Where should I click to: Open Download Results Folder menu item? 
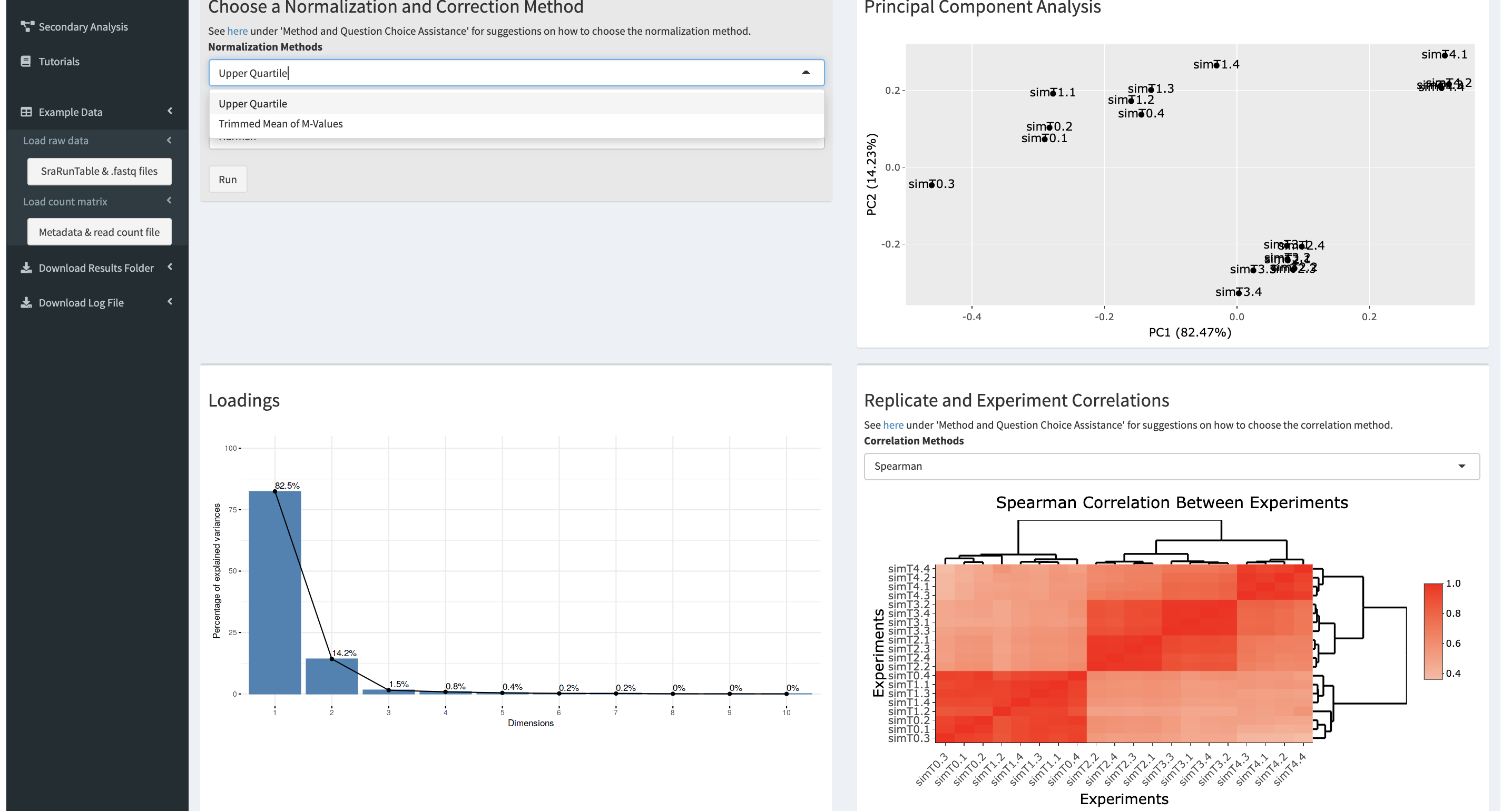[97, 268]
